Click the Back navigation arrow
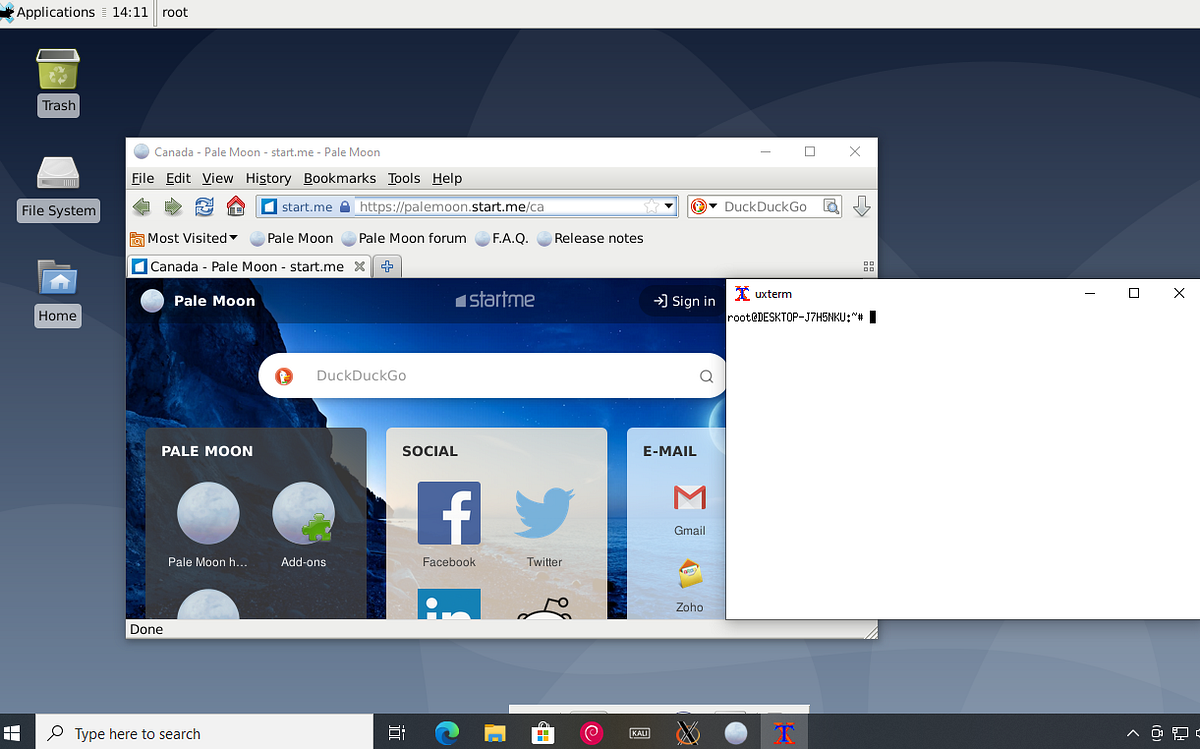1200x749 pixels. tap(141, 206)
